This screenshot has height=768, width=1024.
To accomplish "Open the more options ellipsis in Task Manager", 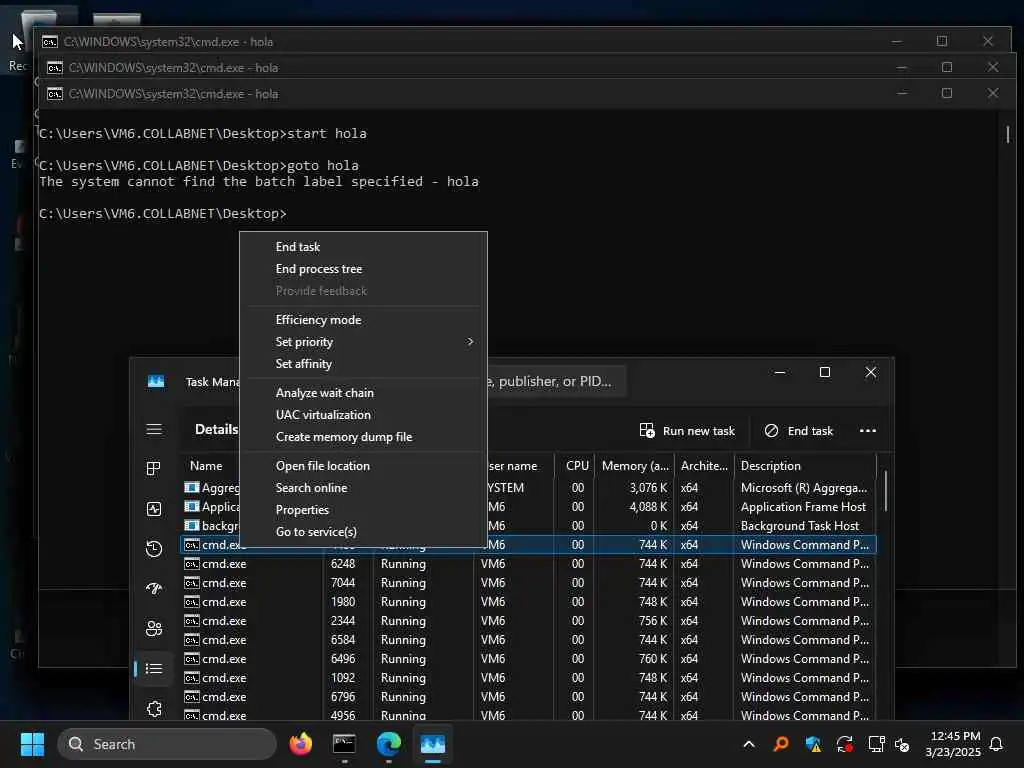I will (x=868, y=430).
